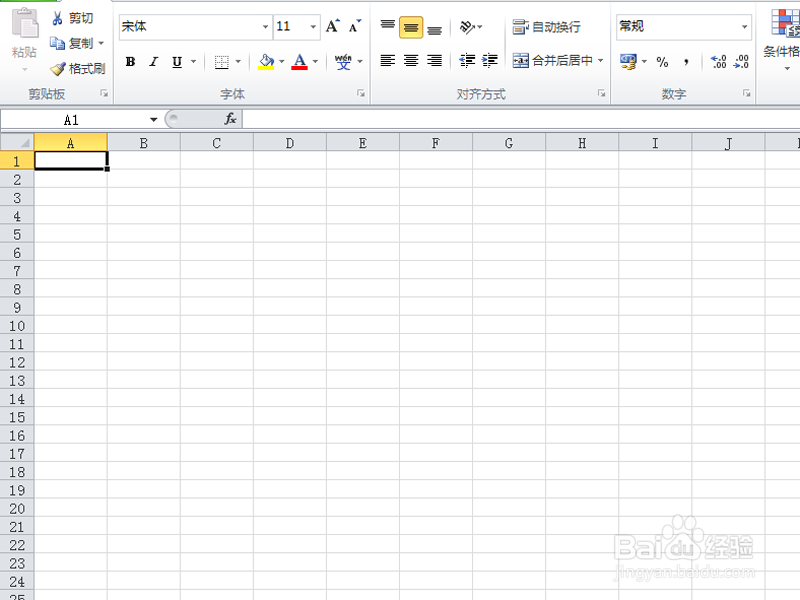Select column A header
Image resolution: width=800 pixels, height=600 pixels.
click(x=70, y=143)
